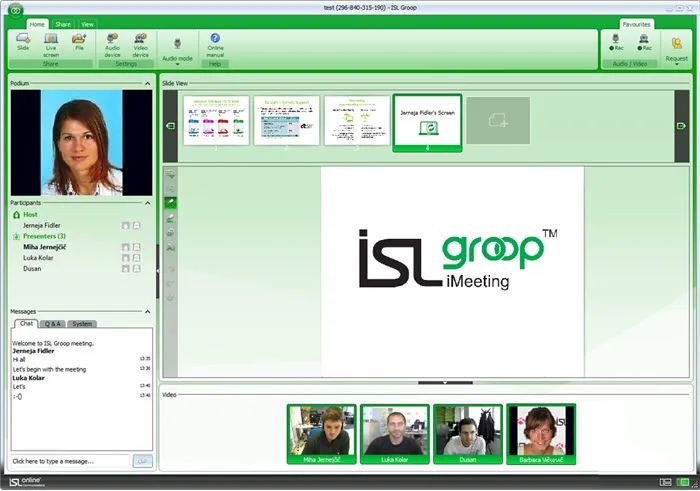Toggle Dusan's webcam icon

tap(137, 269)
